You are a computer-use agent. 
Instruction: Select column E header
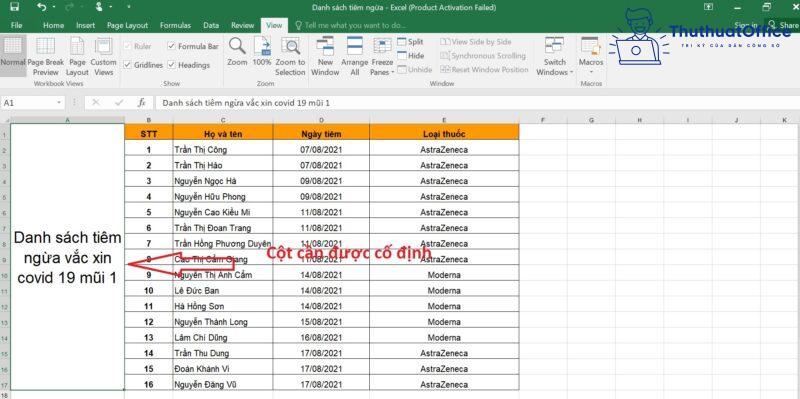[444, 120]
